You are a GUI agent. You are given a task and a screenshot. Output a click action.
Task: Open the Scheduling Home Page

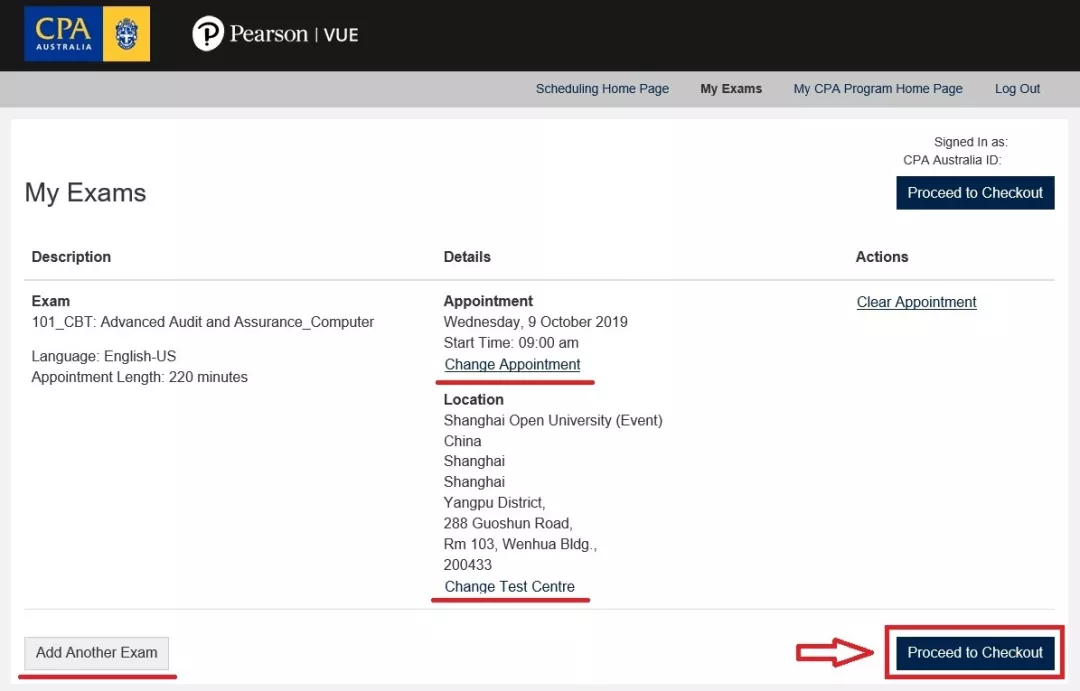[x=602, y=89]
